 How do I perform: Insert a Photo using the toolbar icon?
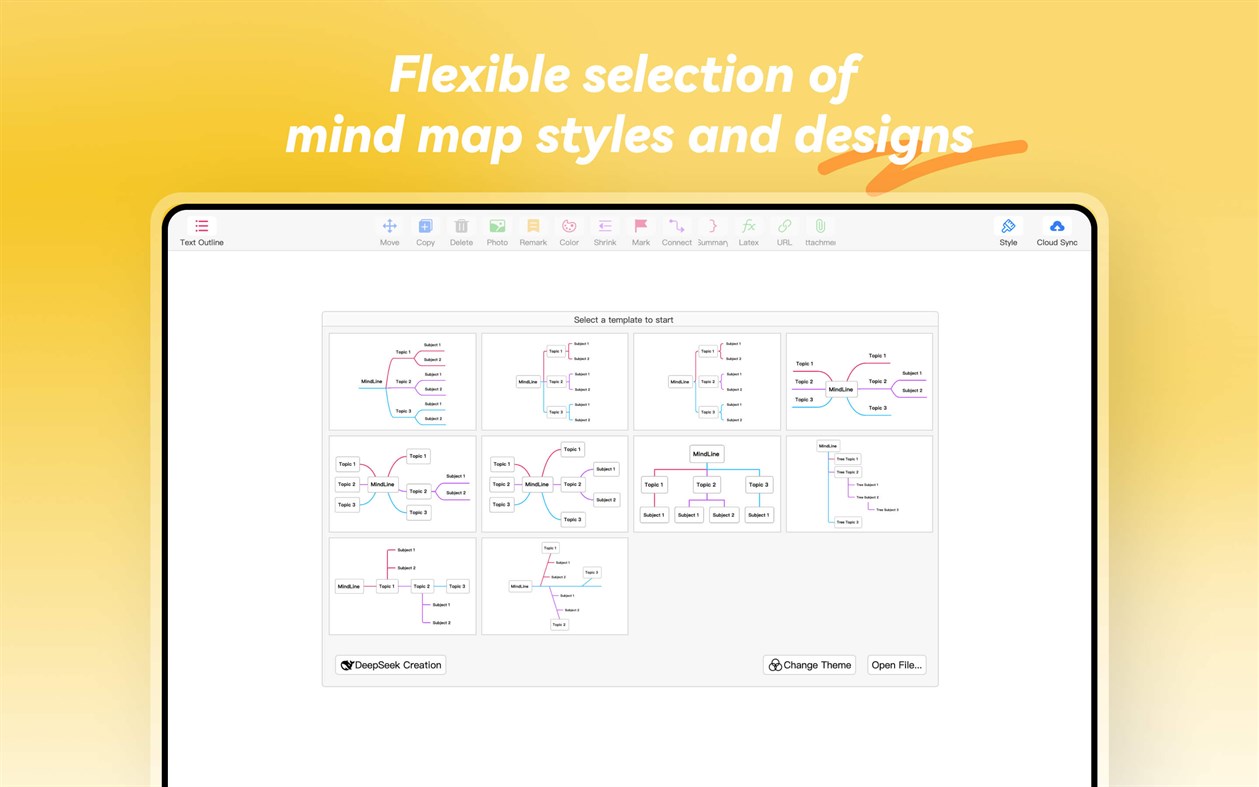point(497,226)
